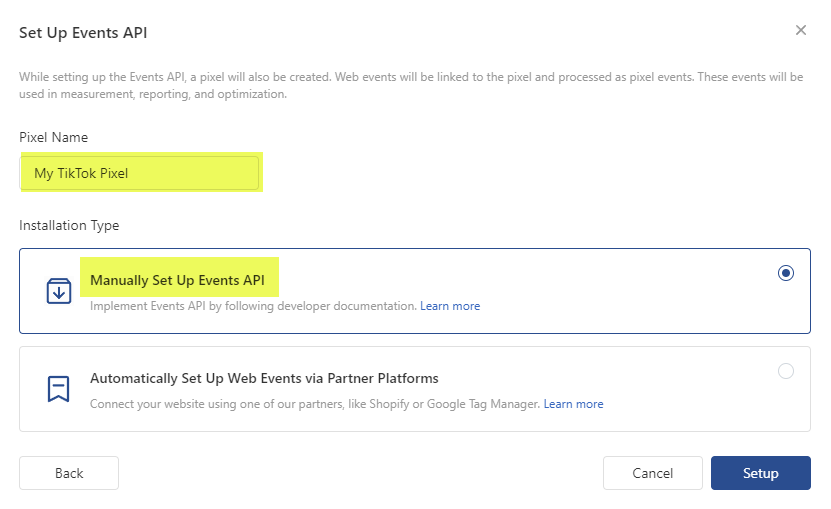Select the Manually Set Up Events API radio button
The height and width of the screenshot is (509, 831).
click(x=786, y=273)
